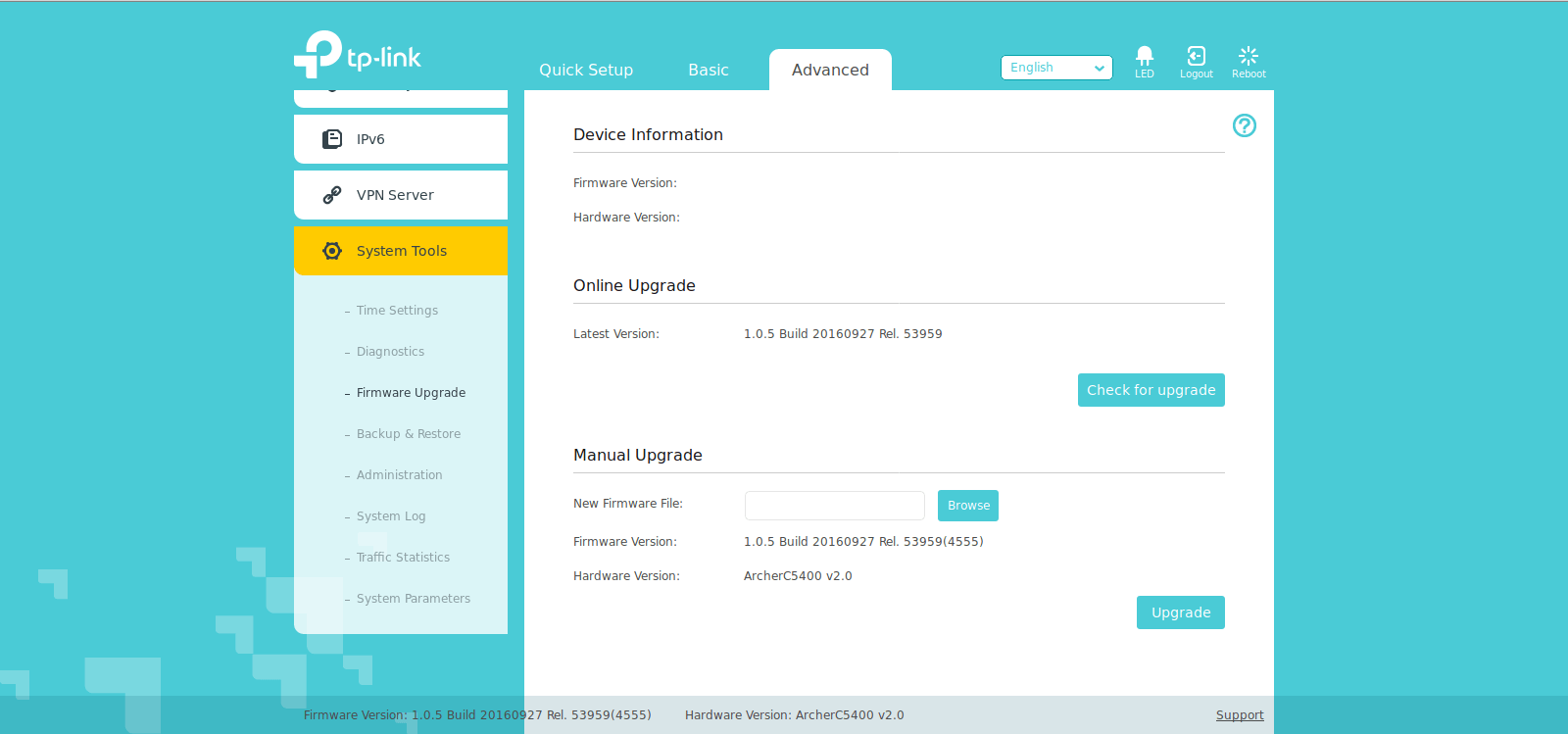This screenshot has width=1568, height=734.
Task: Click the Browse button
Action: [968, 506]
